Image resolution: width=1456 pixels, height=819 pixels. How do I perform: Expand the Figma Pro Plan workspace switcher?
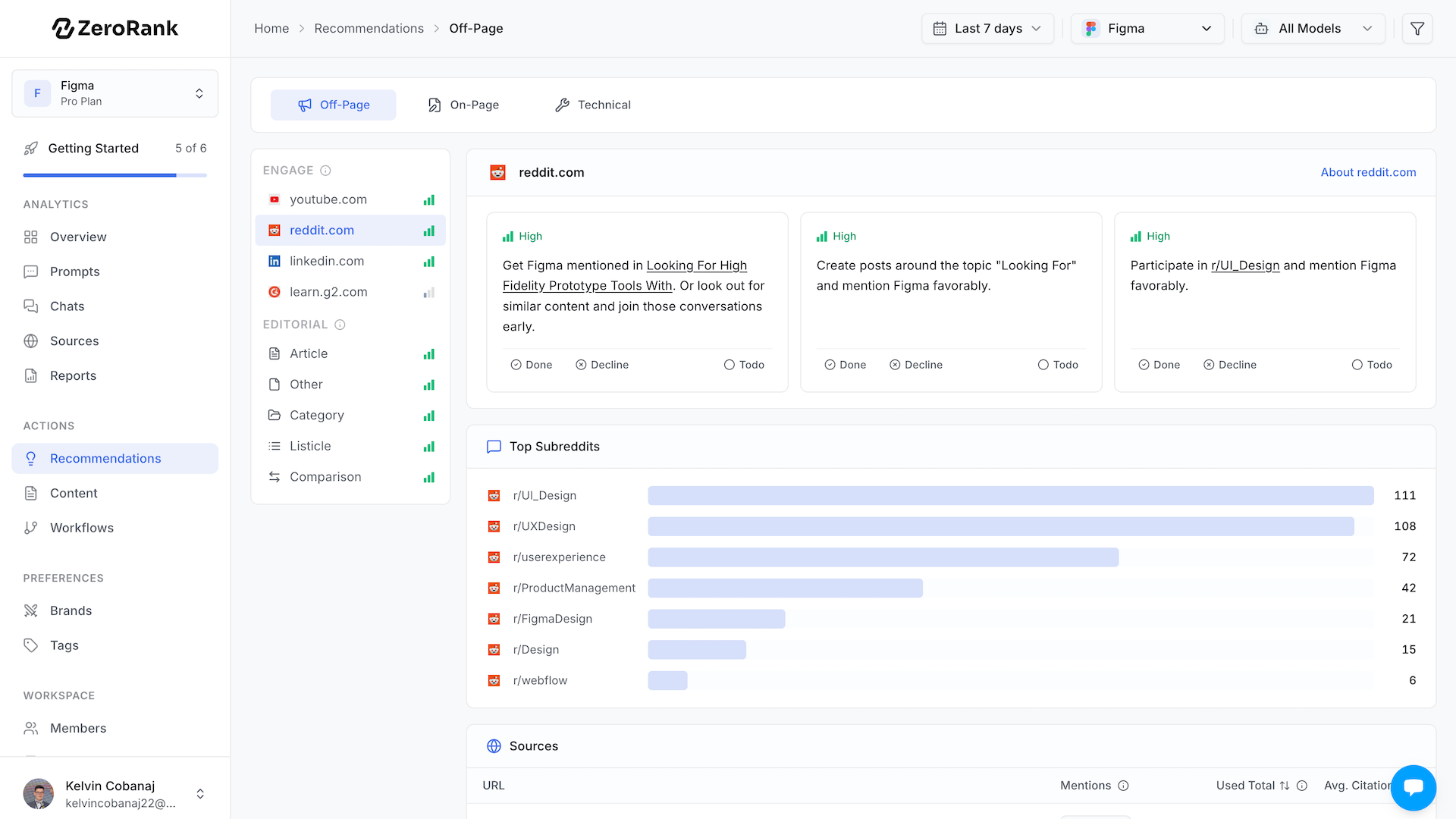[x=115, y=93]
